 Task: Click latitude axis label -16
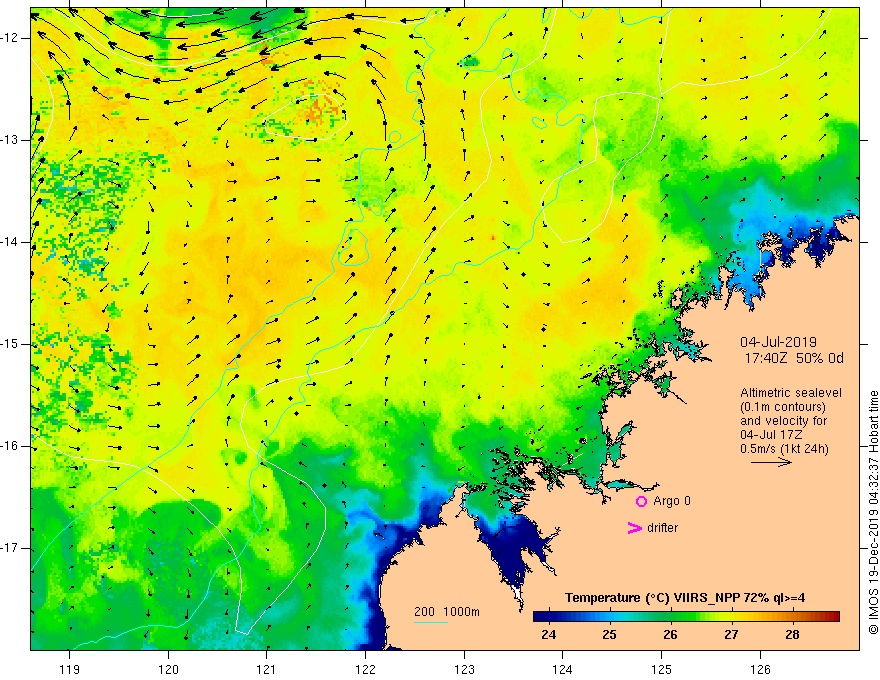point(10,446)
